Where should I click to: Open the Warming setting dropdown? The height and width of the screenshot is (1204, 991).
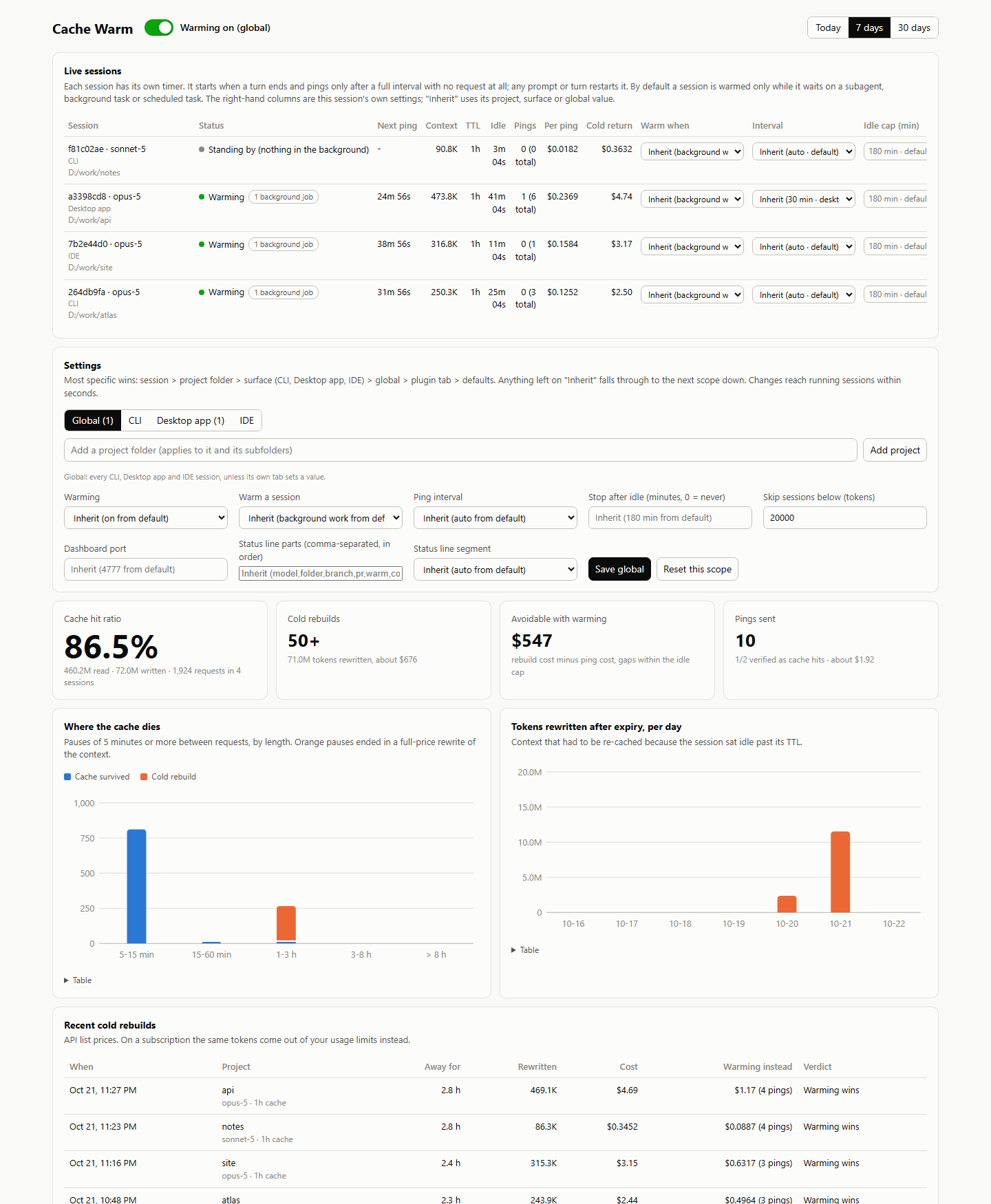click(146, 518)
